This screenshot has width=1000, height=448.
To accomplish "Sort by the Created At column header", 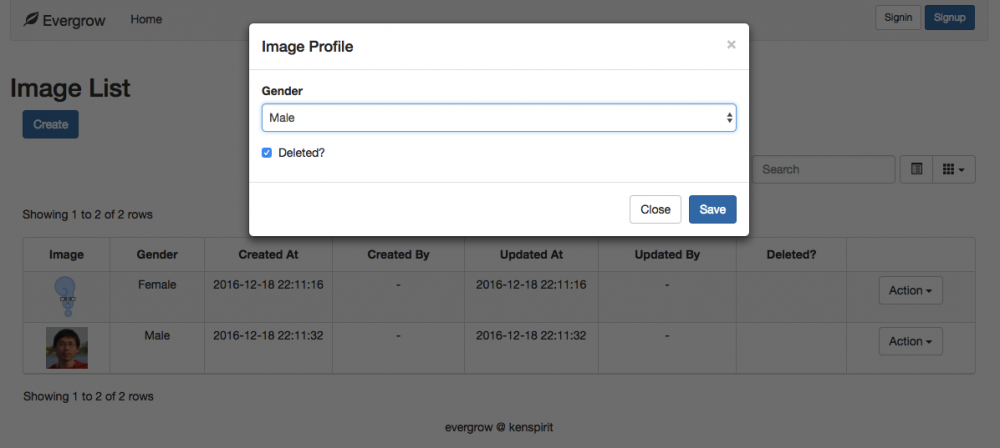I will click(x=268, y=255).
